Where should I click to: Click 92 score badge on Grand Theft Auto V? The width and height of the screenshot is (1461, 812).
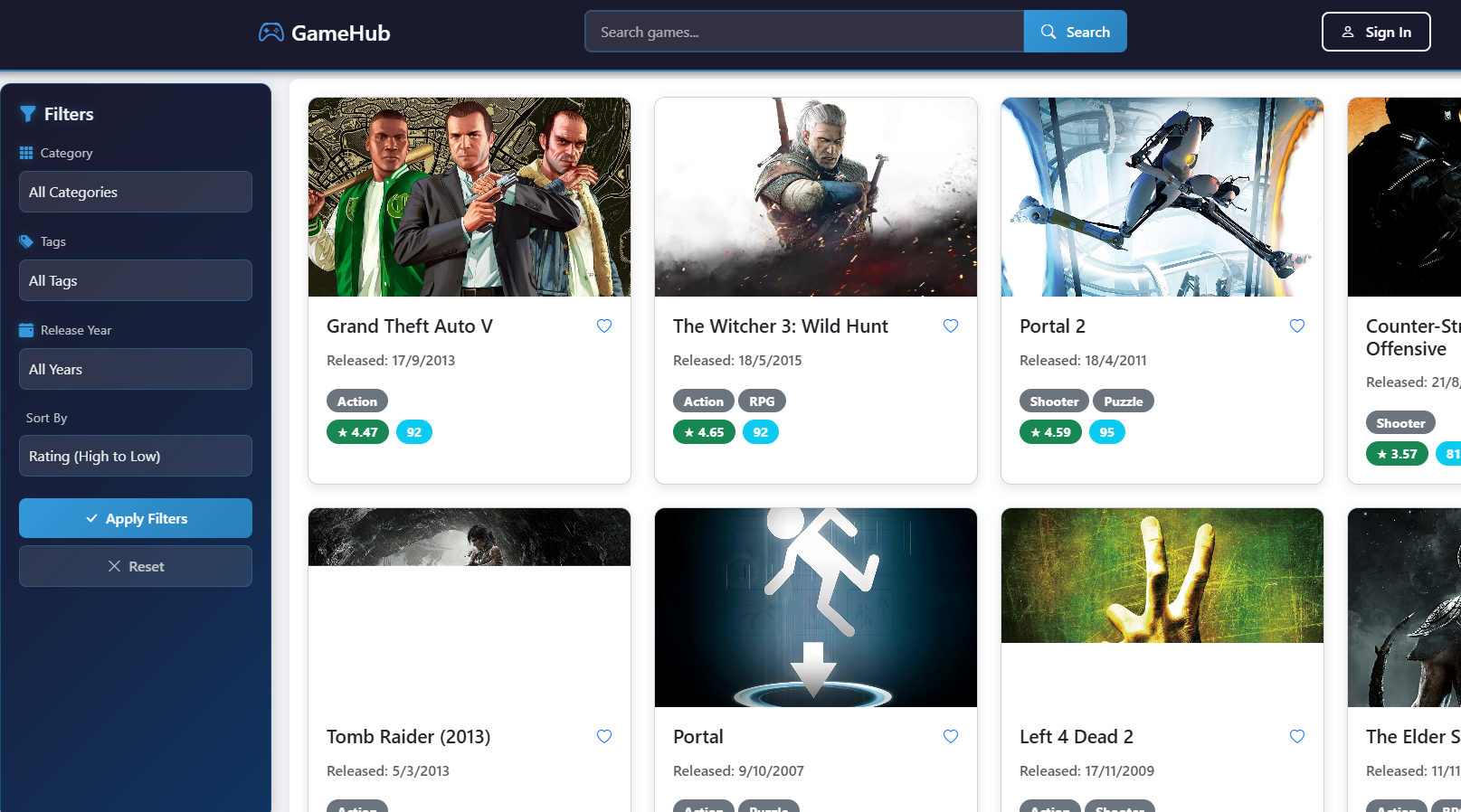[414, 432]
